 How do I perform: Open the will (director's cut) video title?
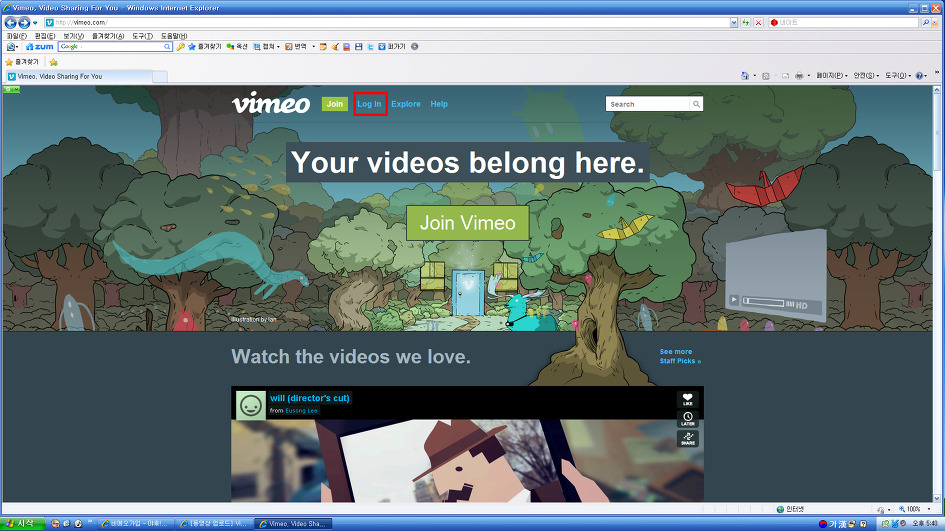[x=310, y=398]
